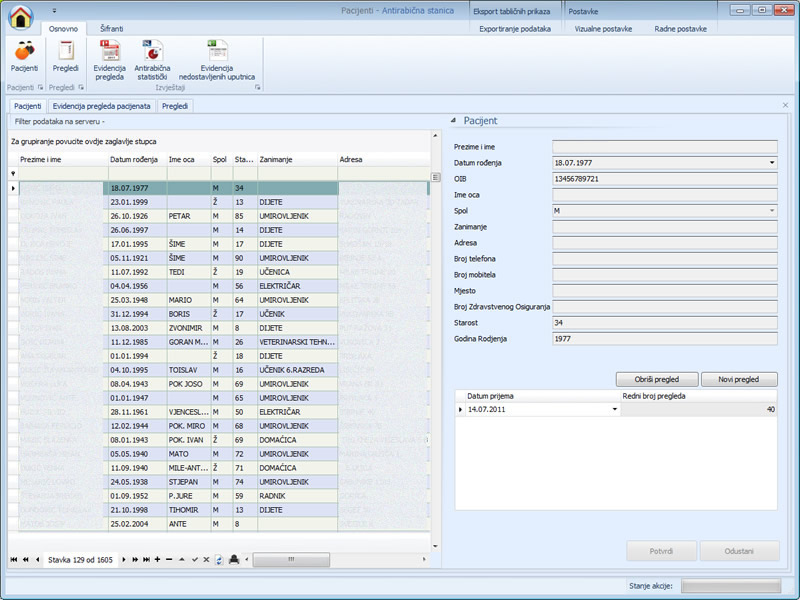Screen dimensions: 800x600
Task: Delete the current record with the minus icon
Action: 169,560
